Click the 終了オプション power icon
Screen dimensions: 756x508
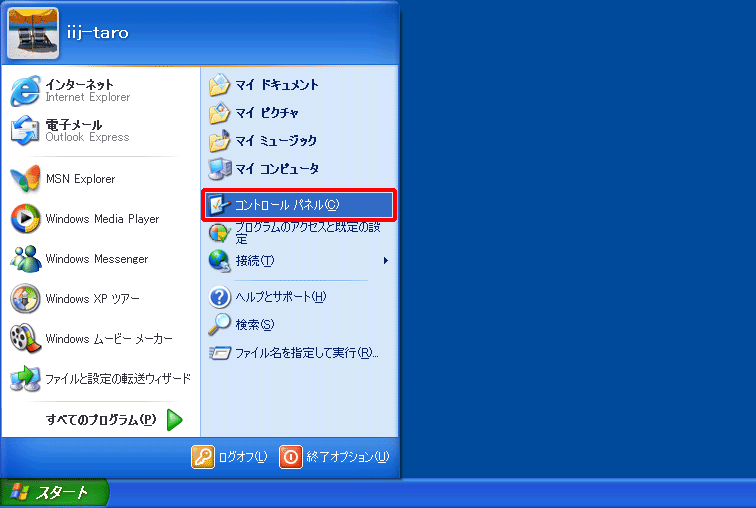point(291,456)
